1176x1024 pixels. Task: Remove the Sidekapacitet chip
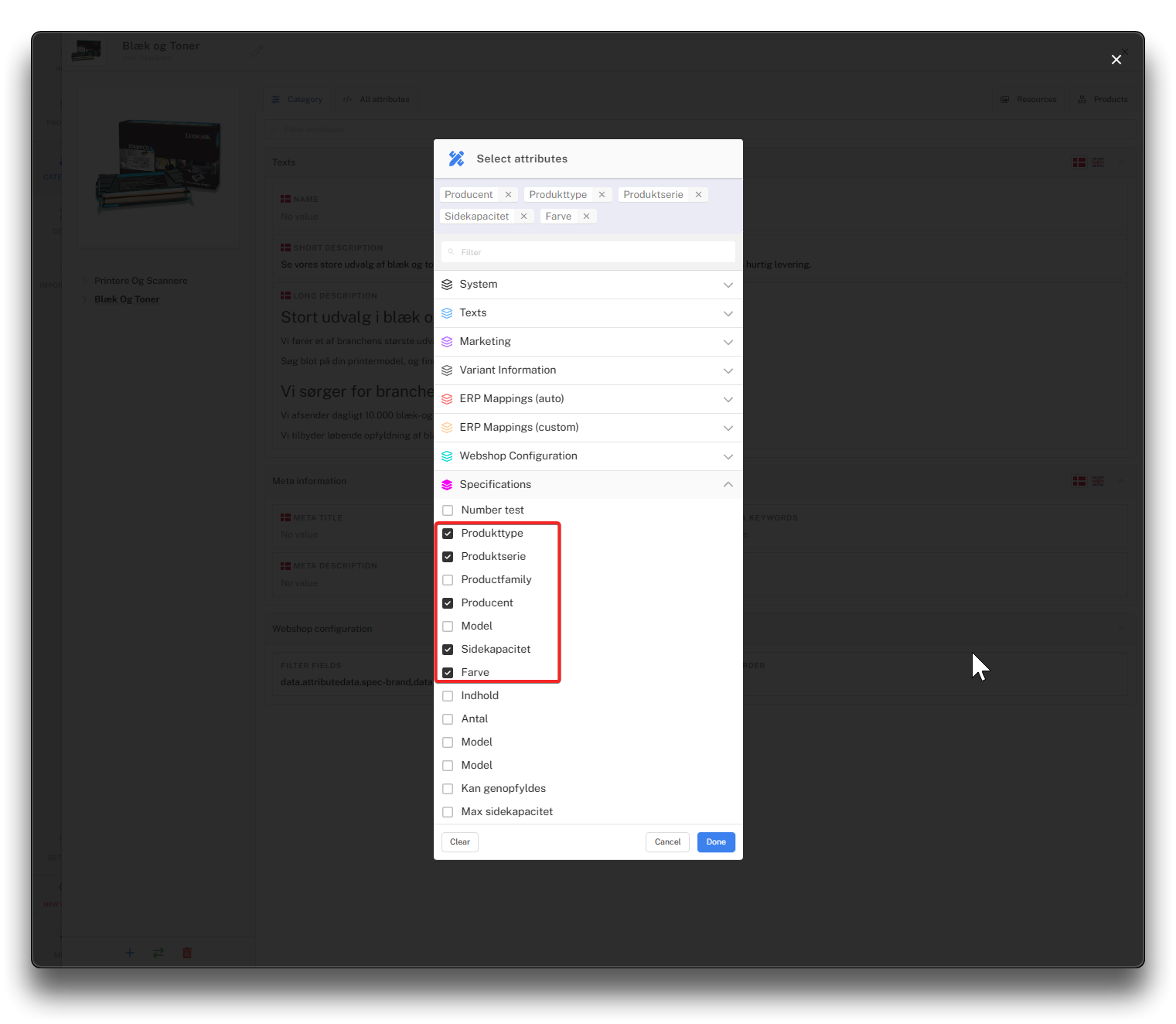(x=523, y=217)
